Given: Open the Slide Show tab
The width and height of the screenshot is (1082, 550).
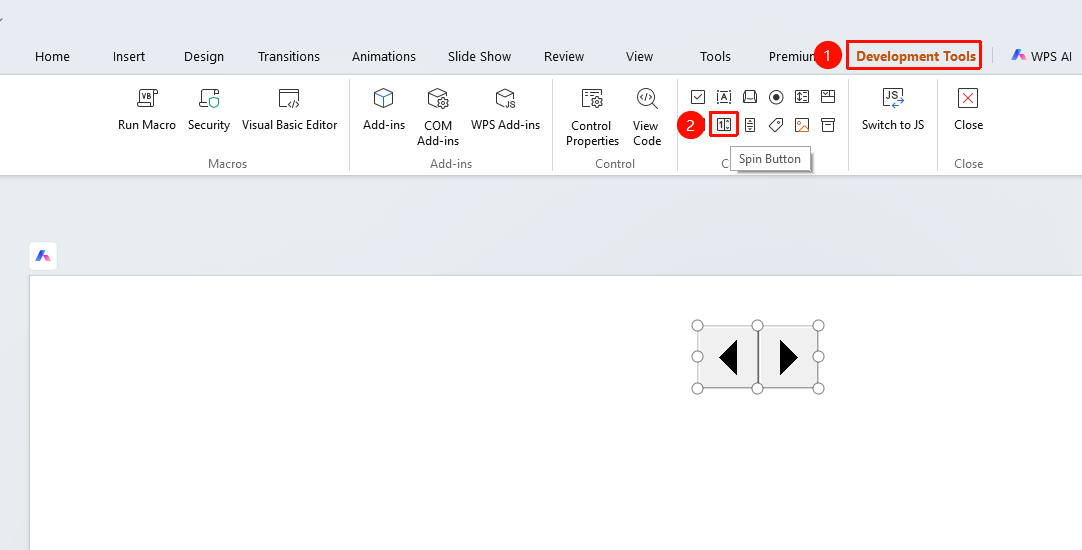Looking at the screenshot, I should click(x=479, y=57).
